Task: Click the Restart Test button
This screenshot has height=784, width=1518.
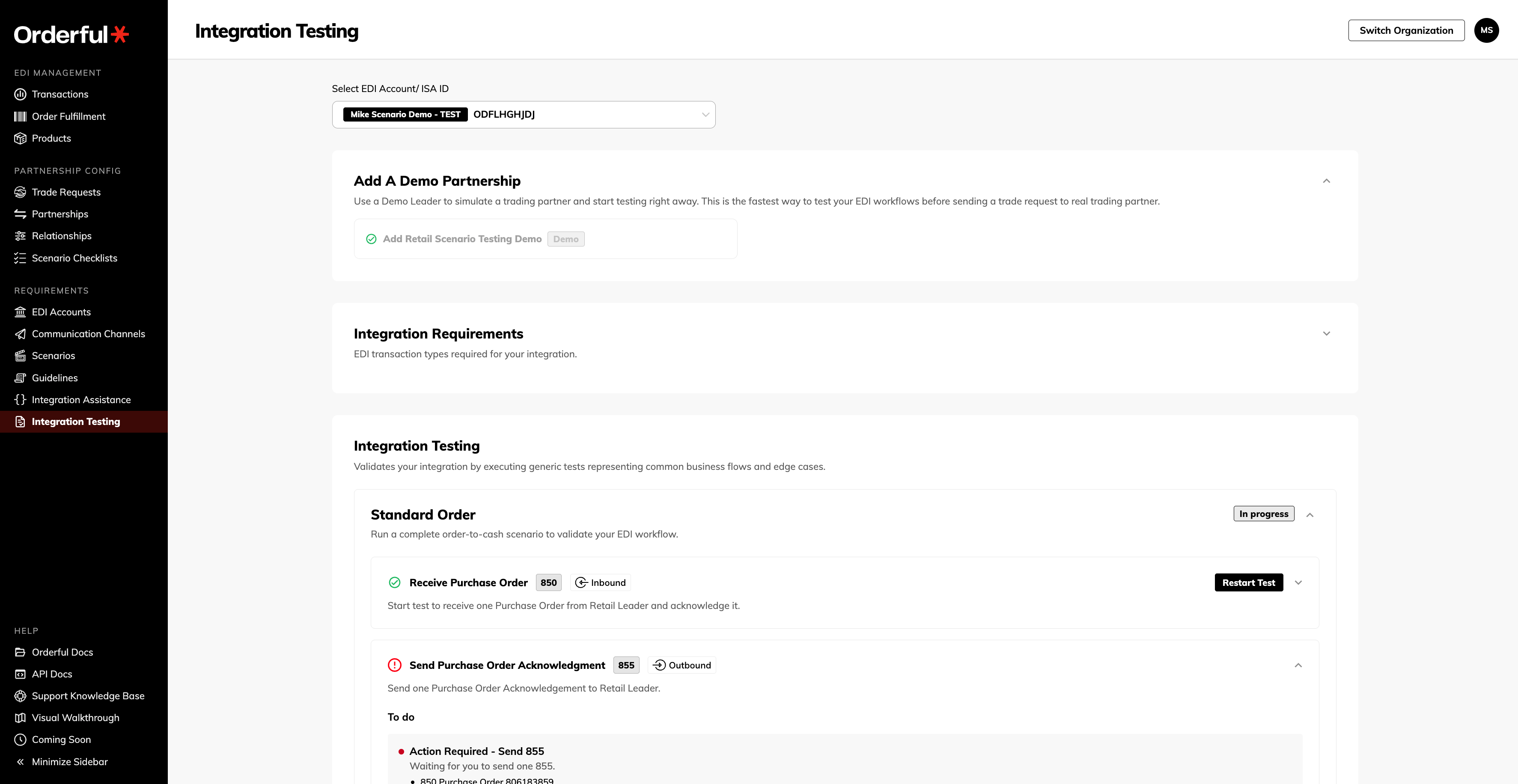Action: 1248,582
